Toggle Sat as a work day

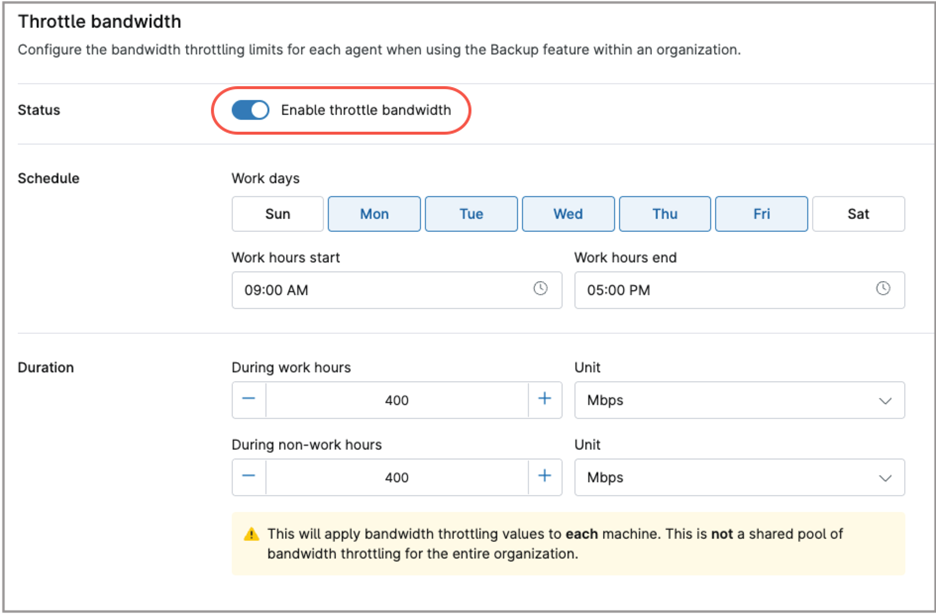(x=858, y=213)
